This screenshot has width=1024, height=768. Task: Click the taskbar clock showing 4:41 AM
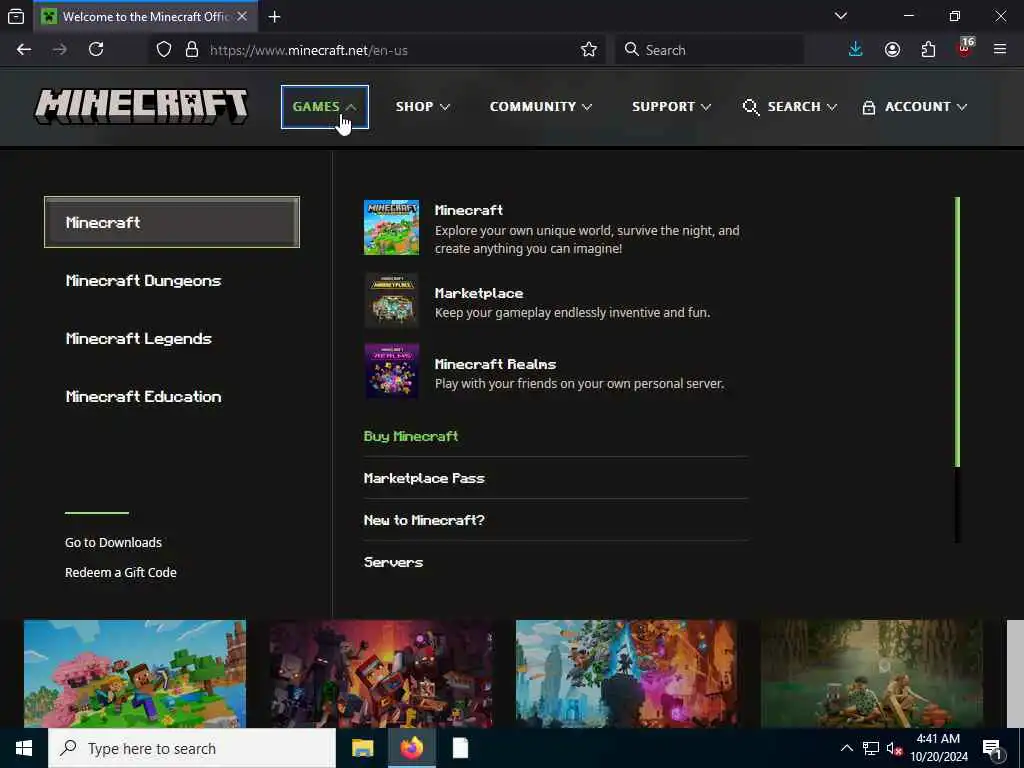(x=938, y=748)
